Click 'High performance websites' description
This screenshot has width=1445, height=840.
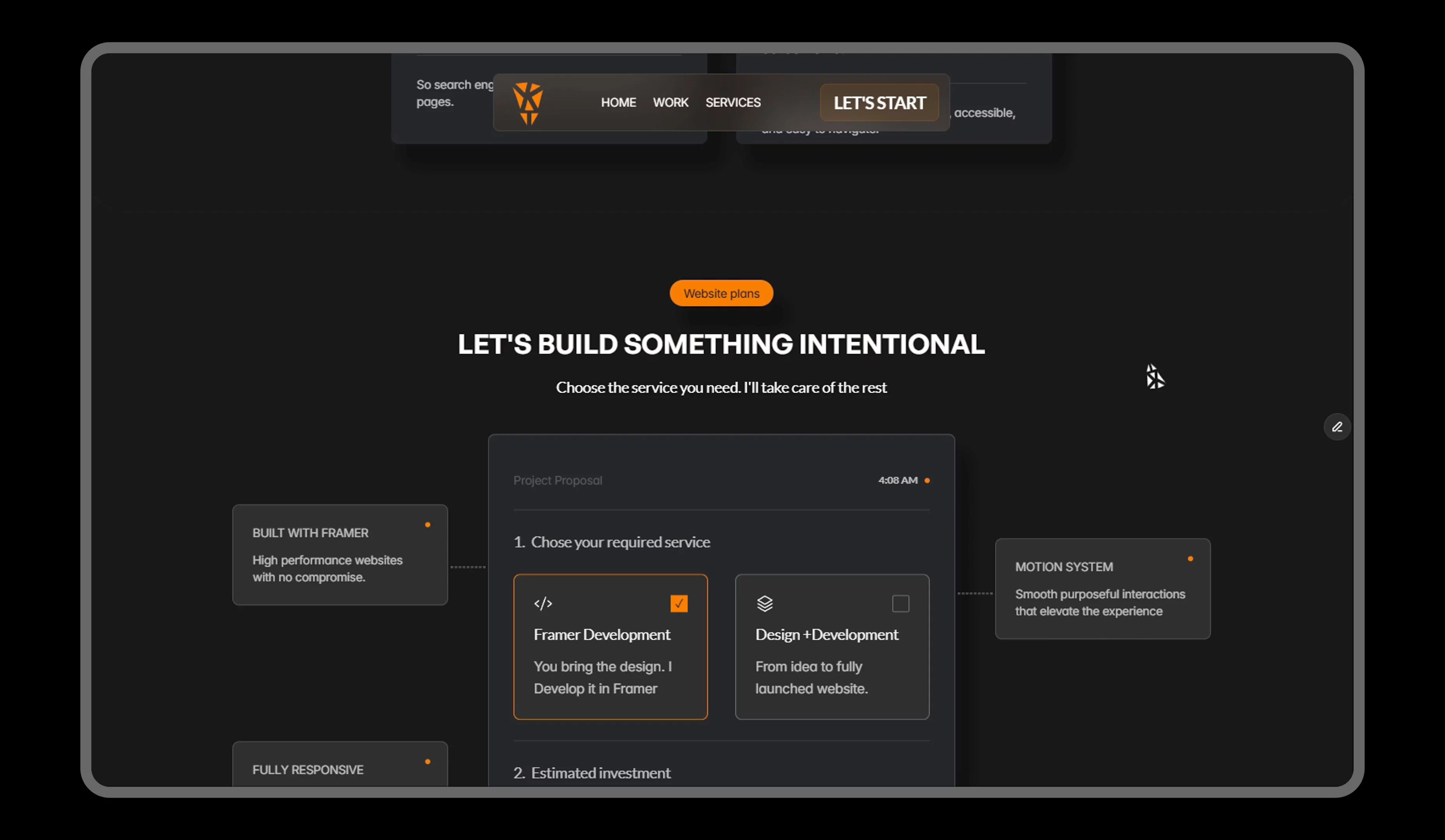pyautogui.click(x=327, y=568)
